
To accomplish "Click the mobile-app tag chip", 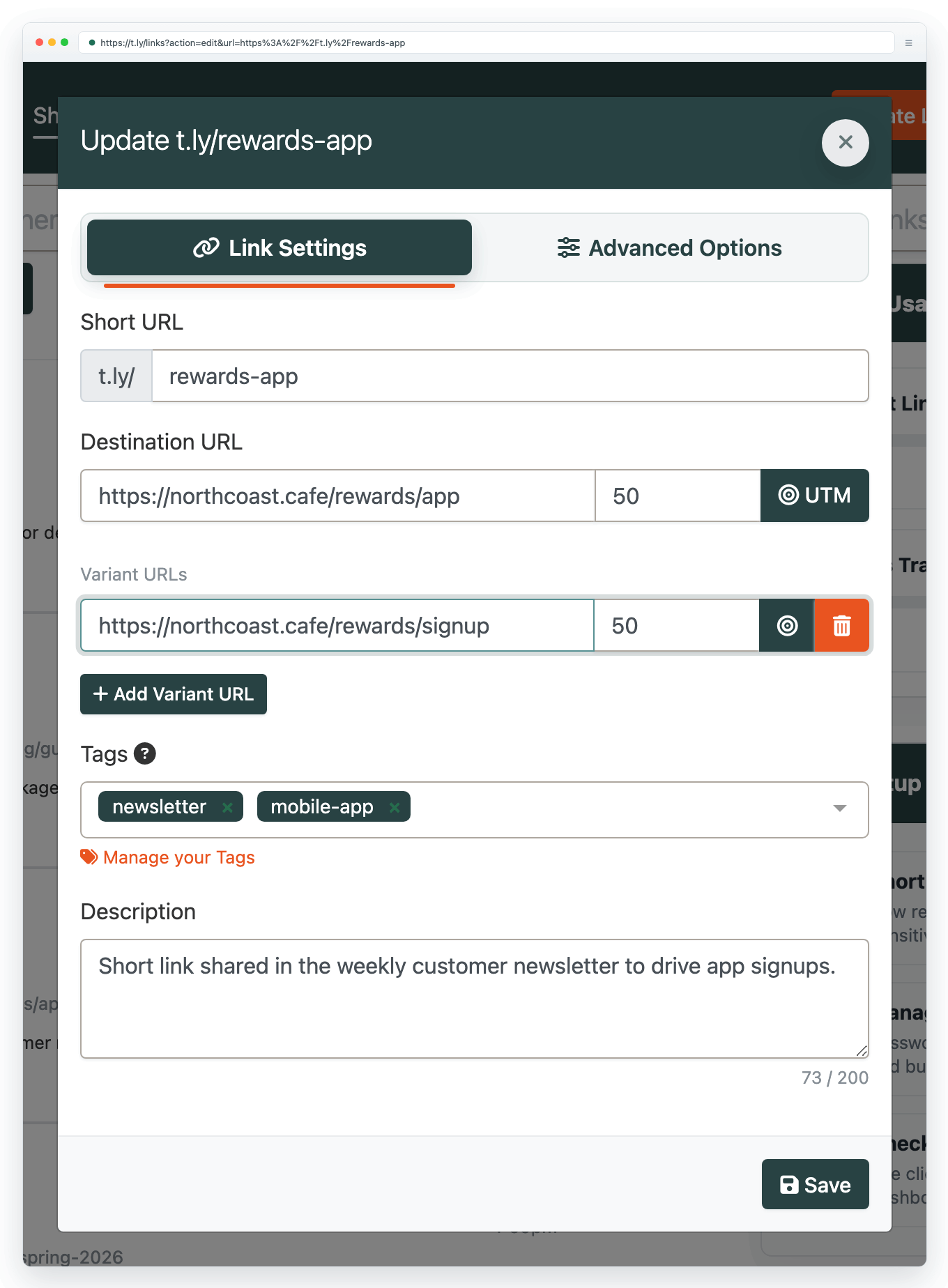I will (x=334, y=806).
